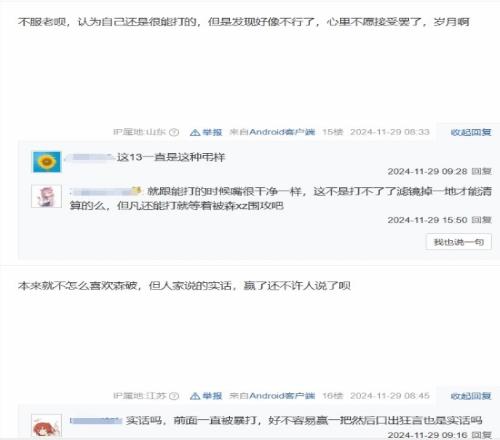Image resolution: width=500 pixels, height=440 pixels.
Task: Click the warning triangle icon on floor 15
Action: tap(195, 132)
